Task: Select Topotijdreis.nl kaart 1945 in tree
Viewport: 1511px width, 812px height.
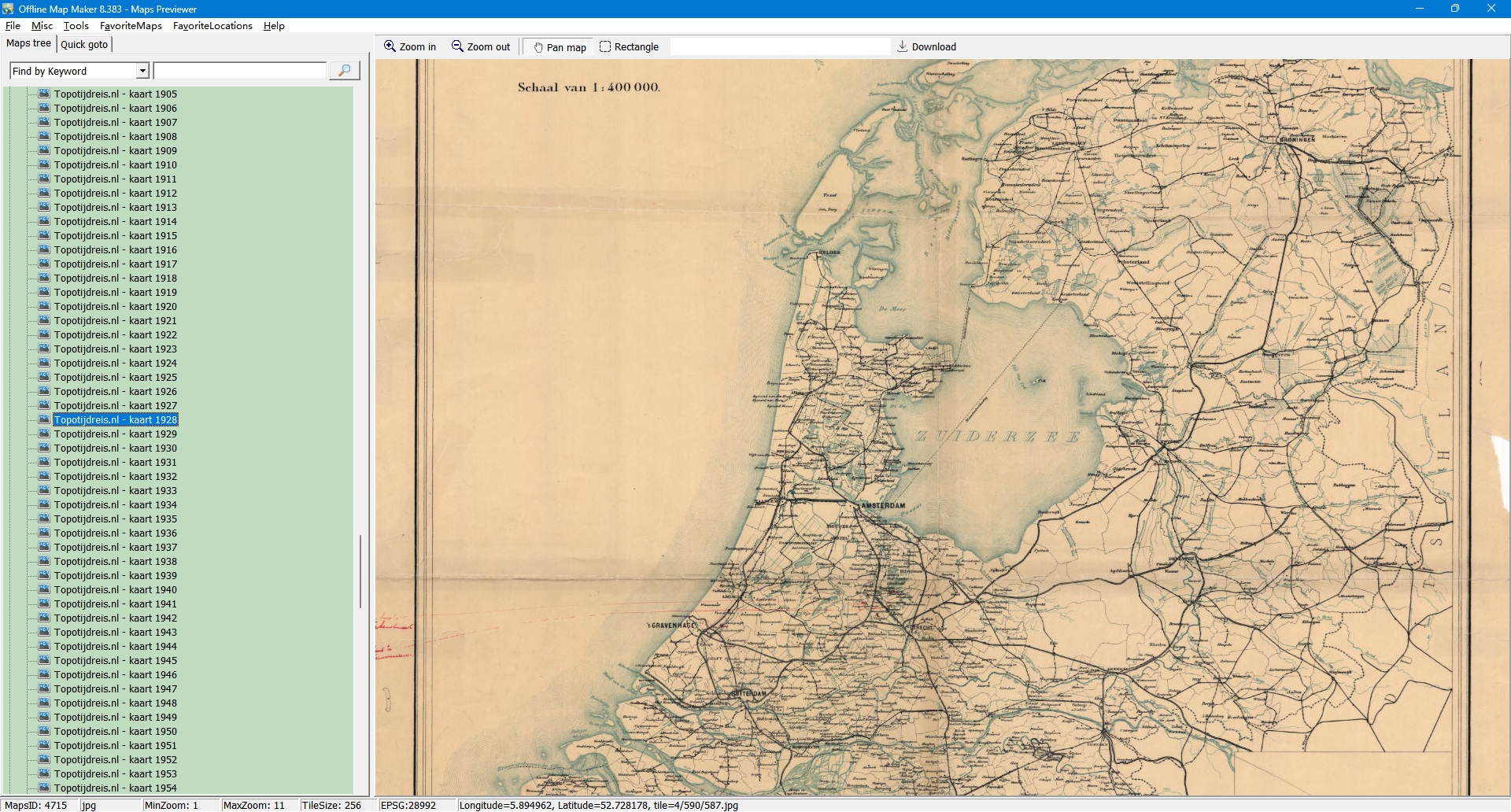Action: click(115, 660)
